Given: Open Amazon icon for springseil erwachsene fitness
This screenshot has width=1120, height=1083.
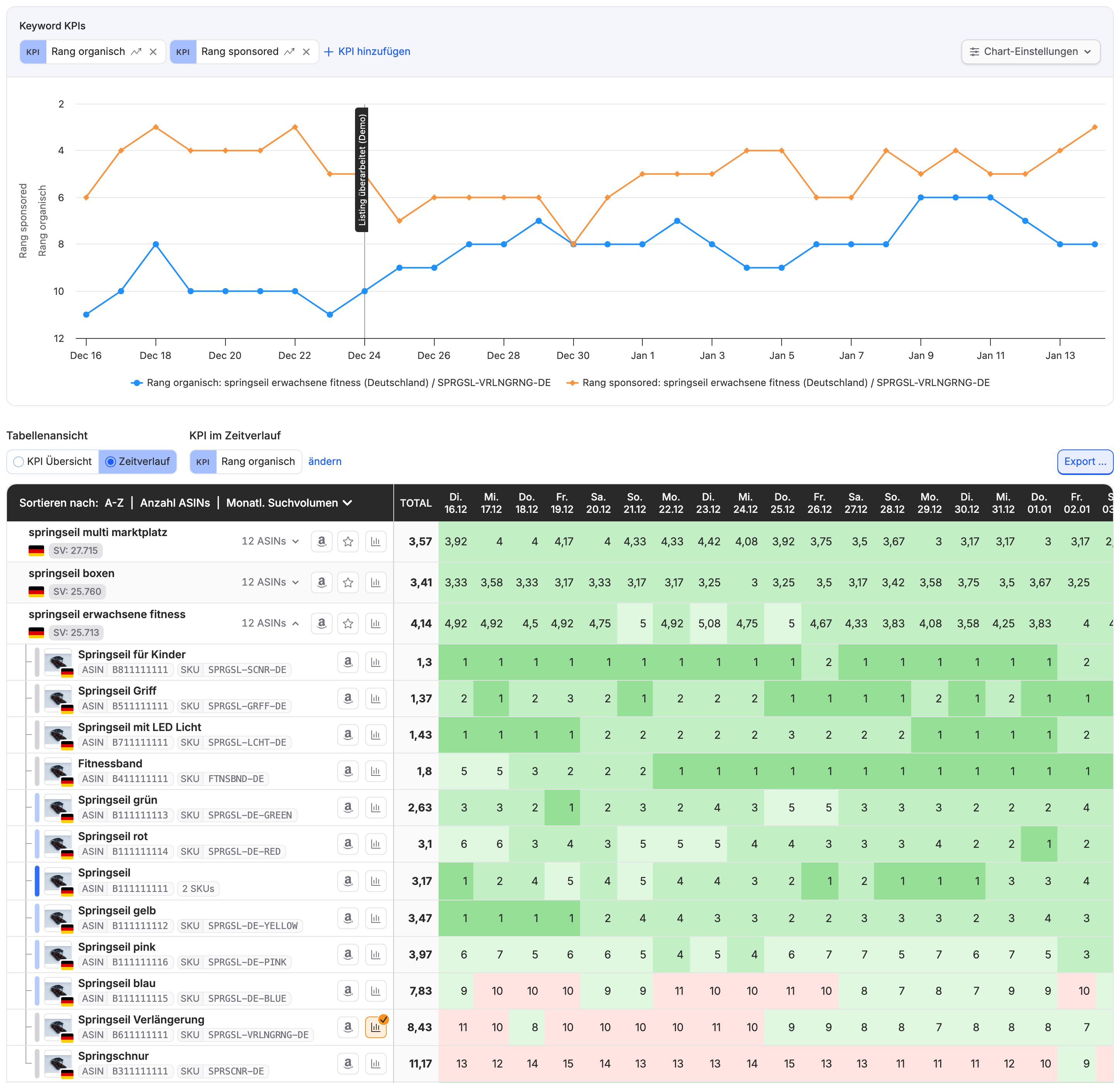Looking at the screenshot, I should coord(322,623).
